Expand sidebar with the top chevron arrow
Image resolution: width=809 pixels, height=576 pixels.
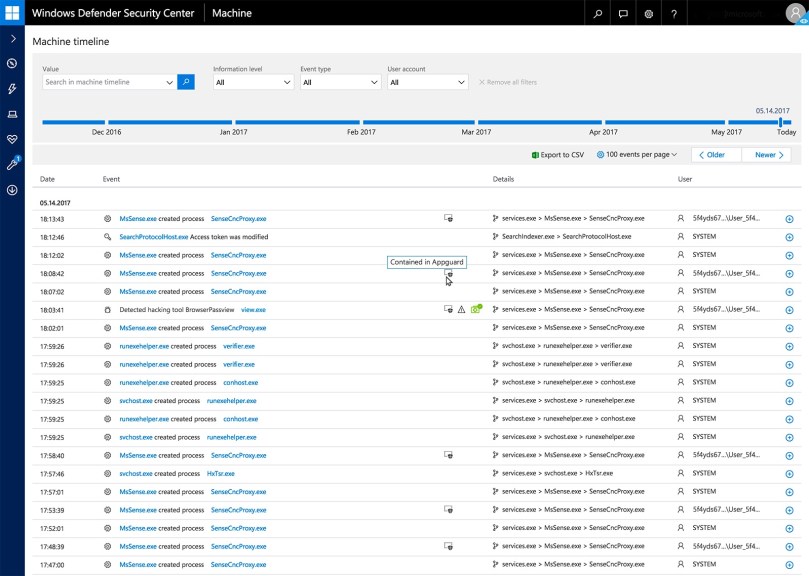click(12, 38)
